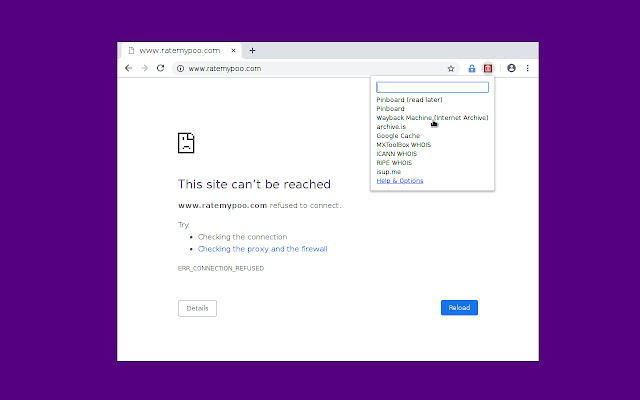Screen dimensions: 640x400
Task: Click the tab's page favicon
Action: 131,51
